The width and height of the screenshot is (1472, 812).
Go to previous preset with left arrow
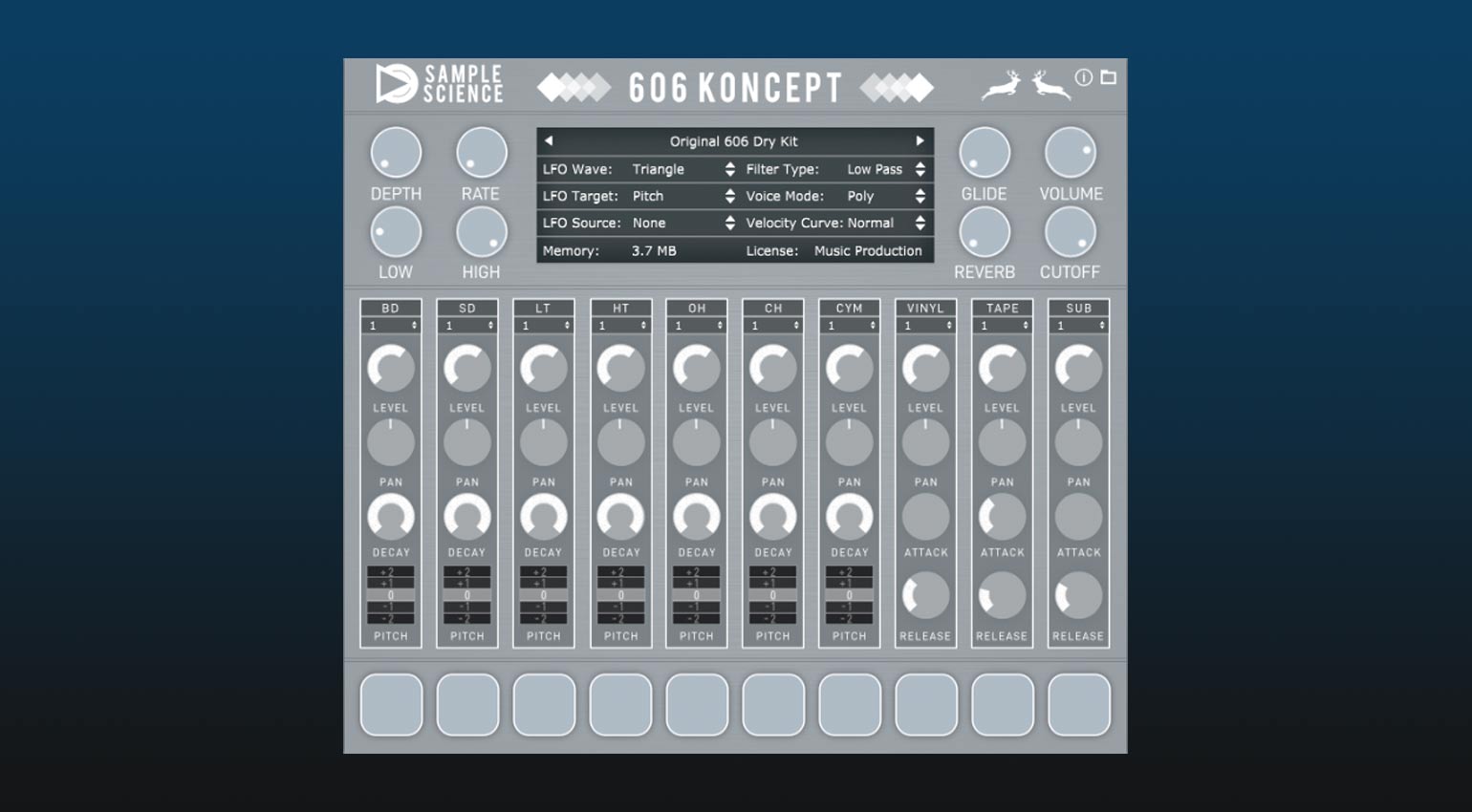(x=549, y=140)
